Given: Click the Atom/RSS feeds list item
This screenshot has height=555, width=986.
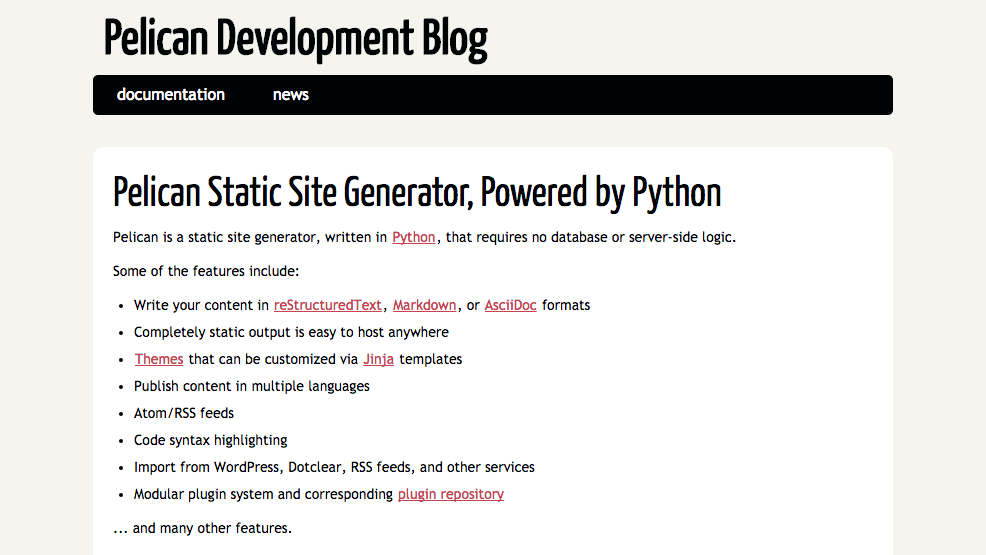Looking at the screenshot, I should click(184, 413).
